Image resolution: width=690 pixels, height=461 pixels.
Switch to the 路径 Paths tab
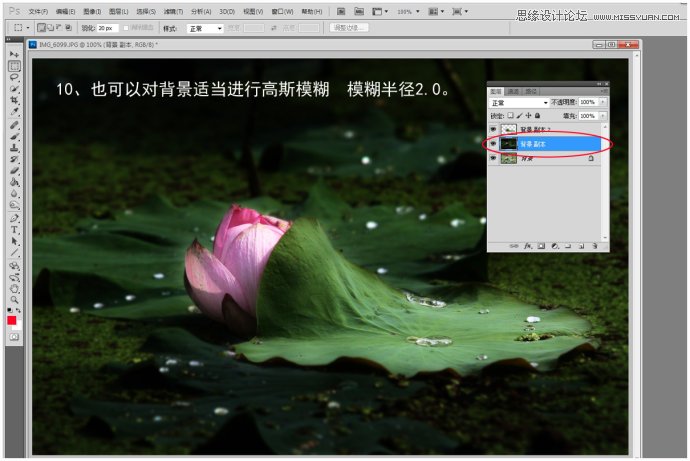click(531, 91)
